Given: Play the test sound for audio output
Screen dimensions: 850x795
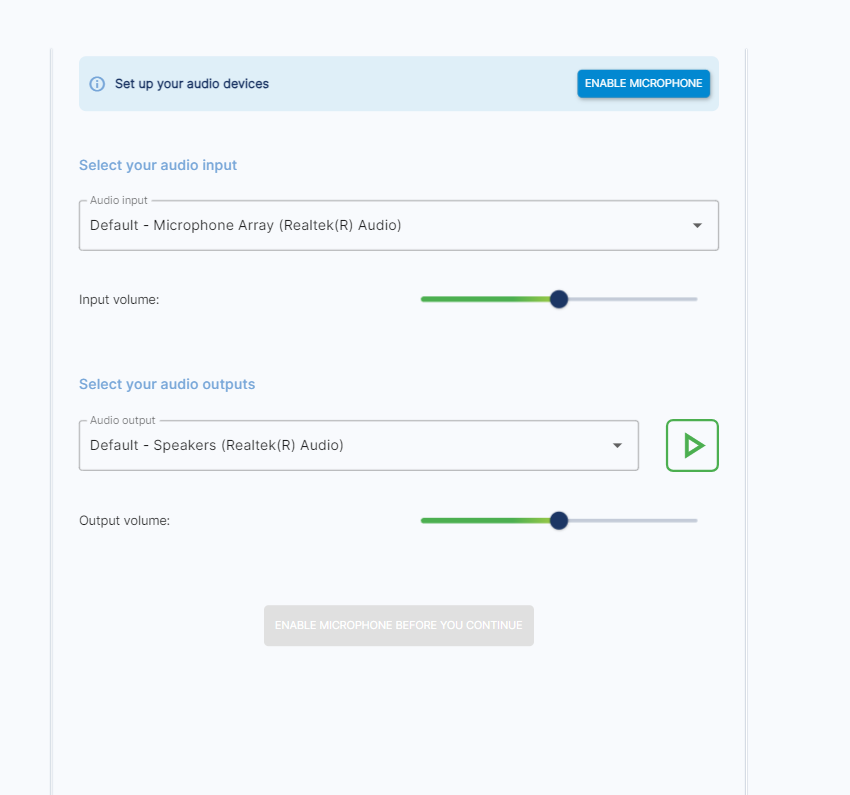Looking at the screenshot, I should point(692,445).
